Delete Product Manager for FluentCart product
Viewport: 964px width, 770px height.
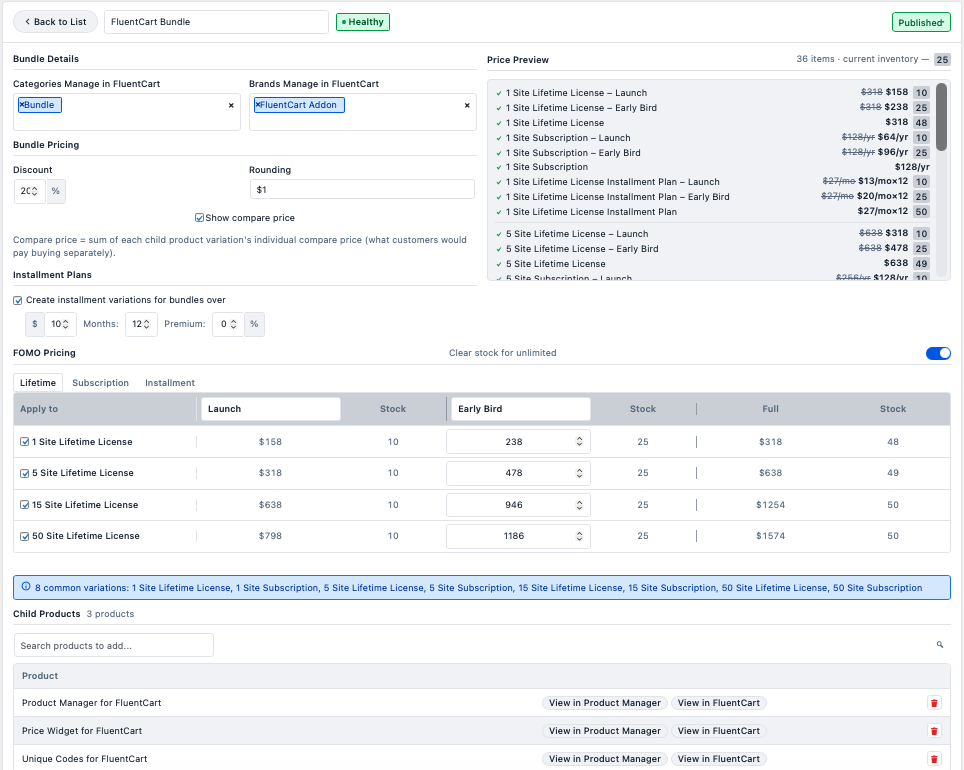pos(934,703)
